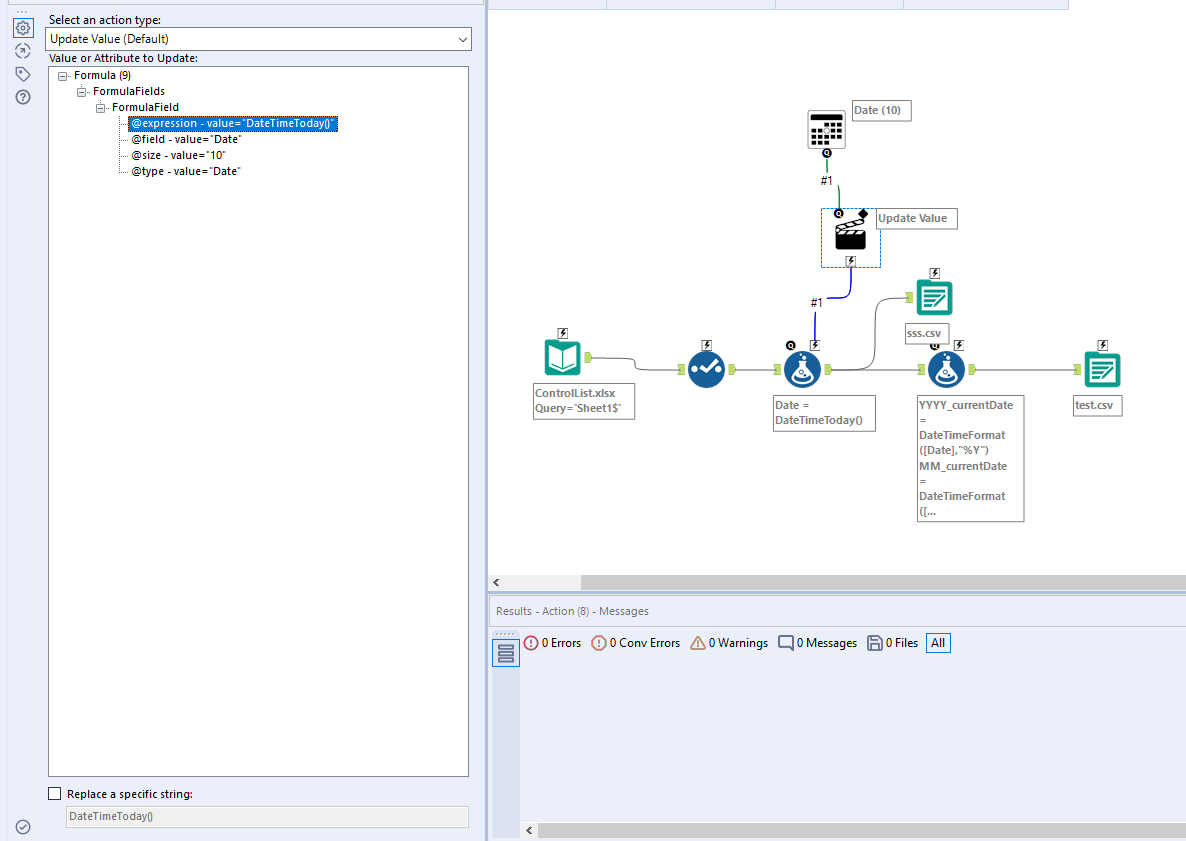Select the Action tool labeled Update Value
Image resolution: width=1186 pixels, height=841 pixels.
850,237
